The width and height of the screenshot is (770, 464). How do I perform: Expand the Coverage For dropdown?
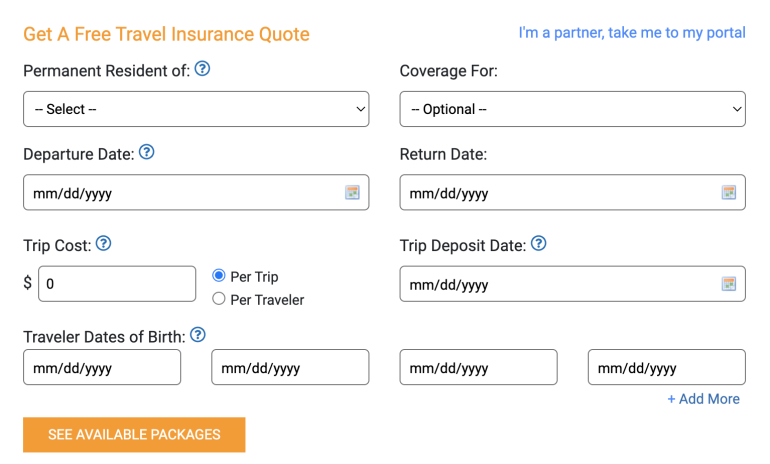click(x=572, y=109)
